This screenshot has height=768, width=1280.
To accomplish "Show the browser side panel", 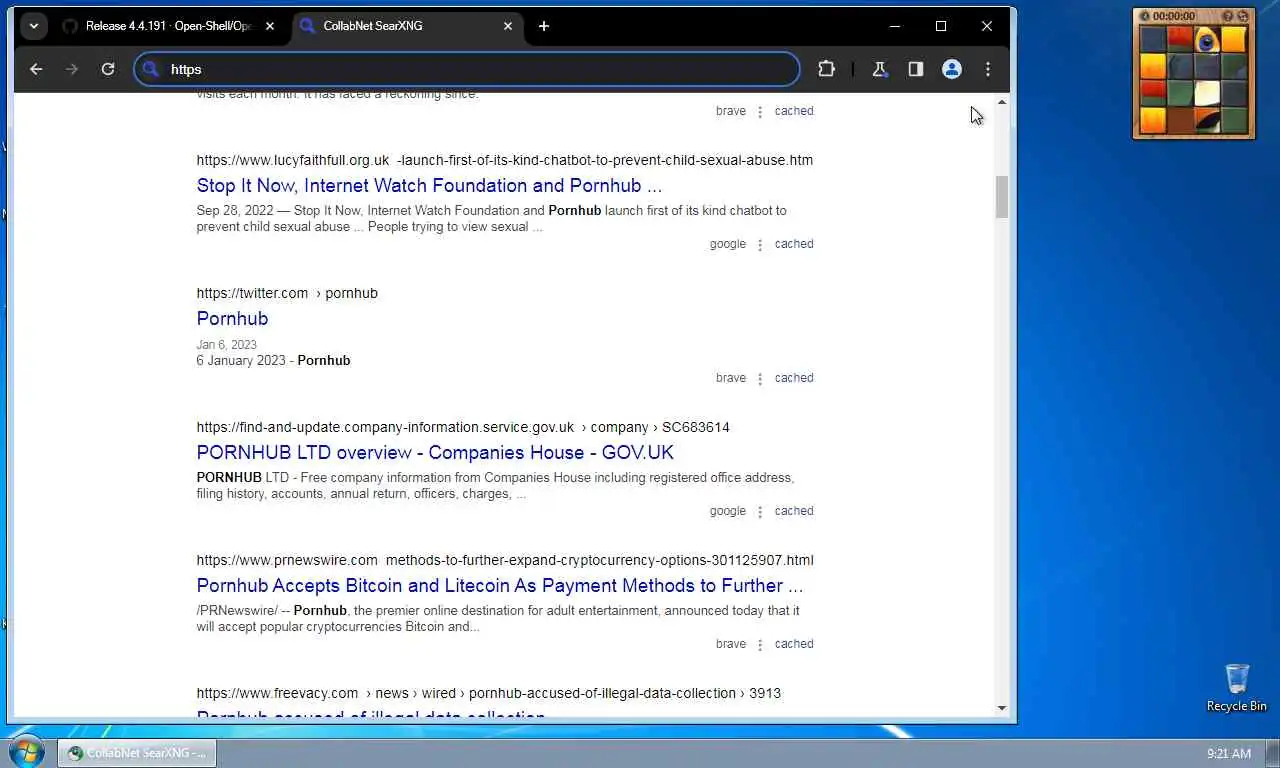I will pyautogui.click(x=915, y=69).
